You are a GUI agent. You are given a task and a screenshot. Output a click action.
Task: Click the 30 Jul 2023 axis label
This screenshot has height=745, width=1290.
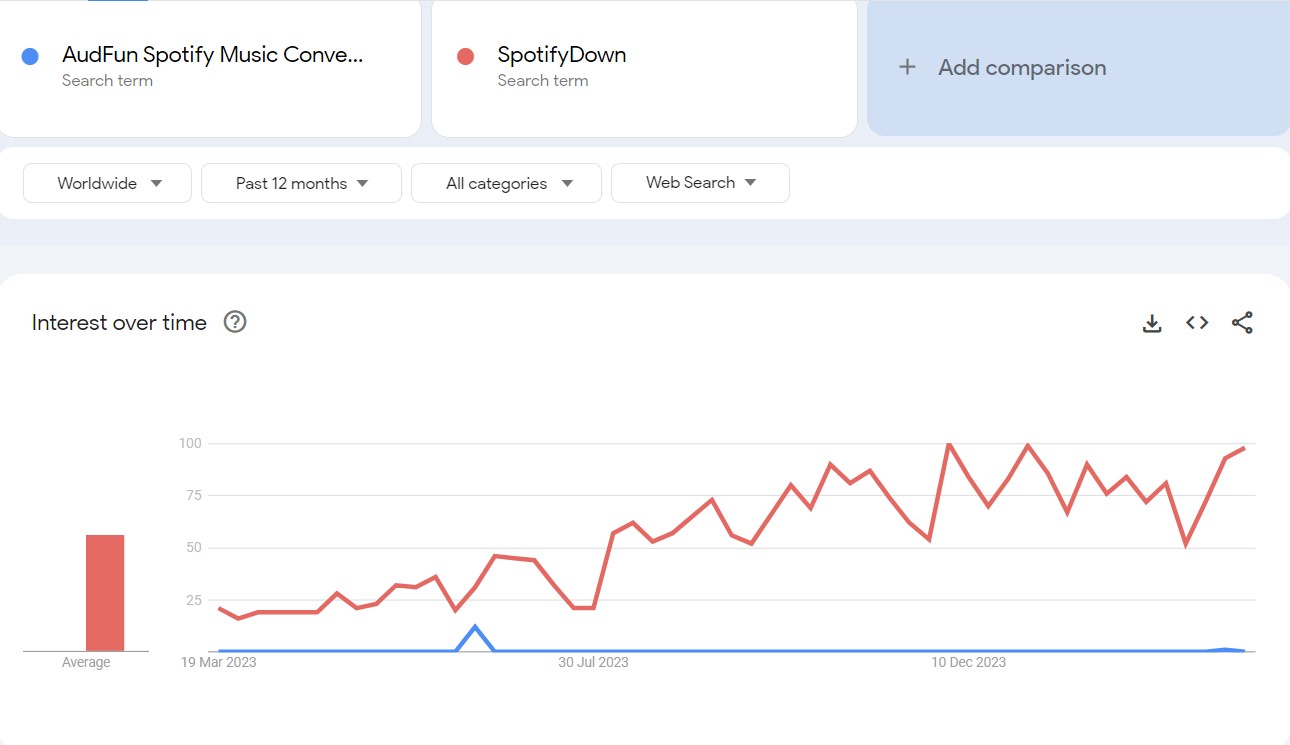[x=593, y=662]
